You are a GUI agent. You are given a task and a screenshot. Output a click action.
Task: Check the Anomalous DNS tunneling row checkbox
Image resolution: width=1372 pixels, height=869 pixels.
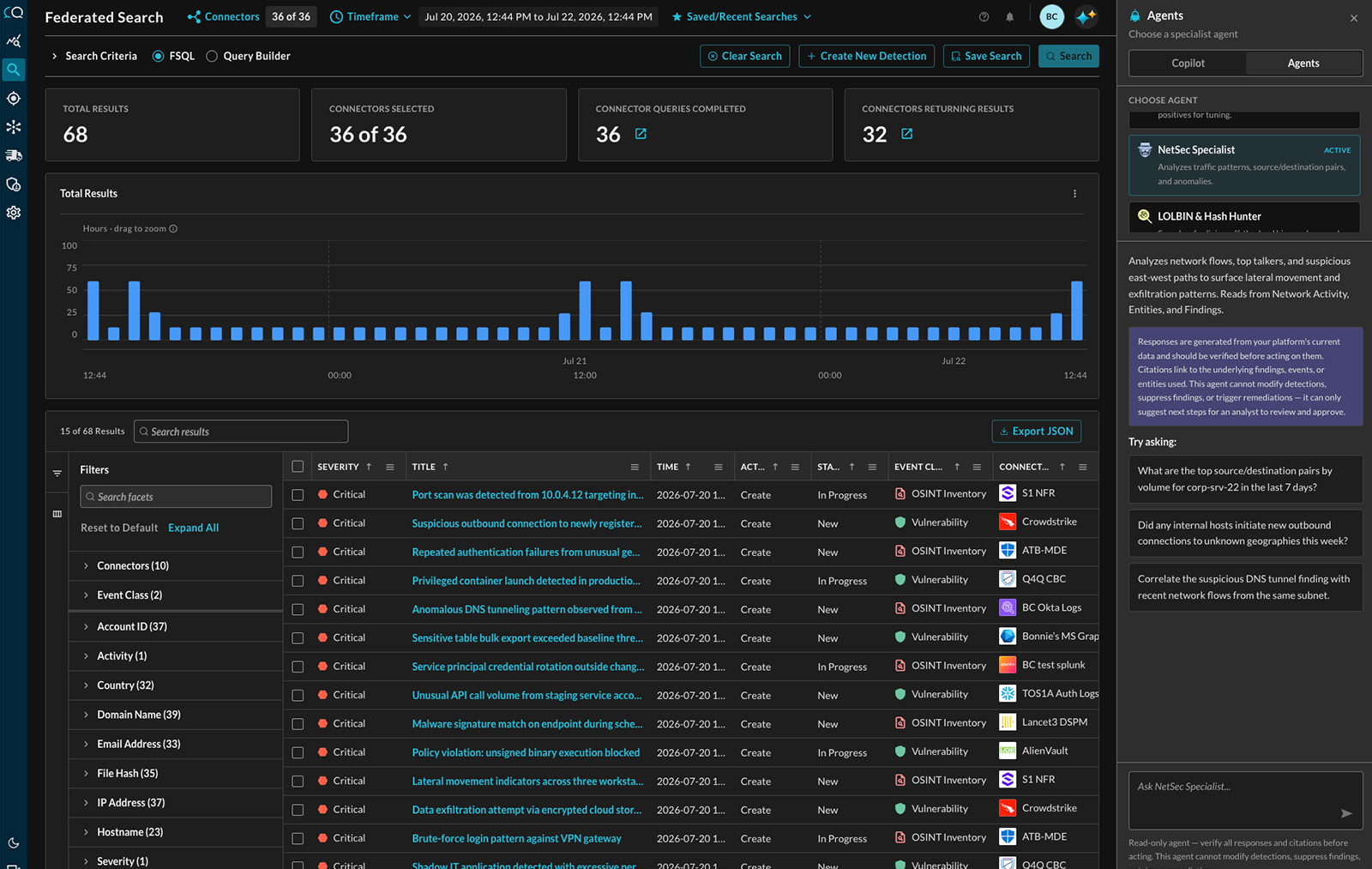tap(298, 609)
